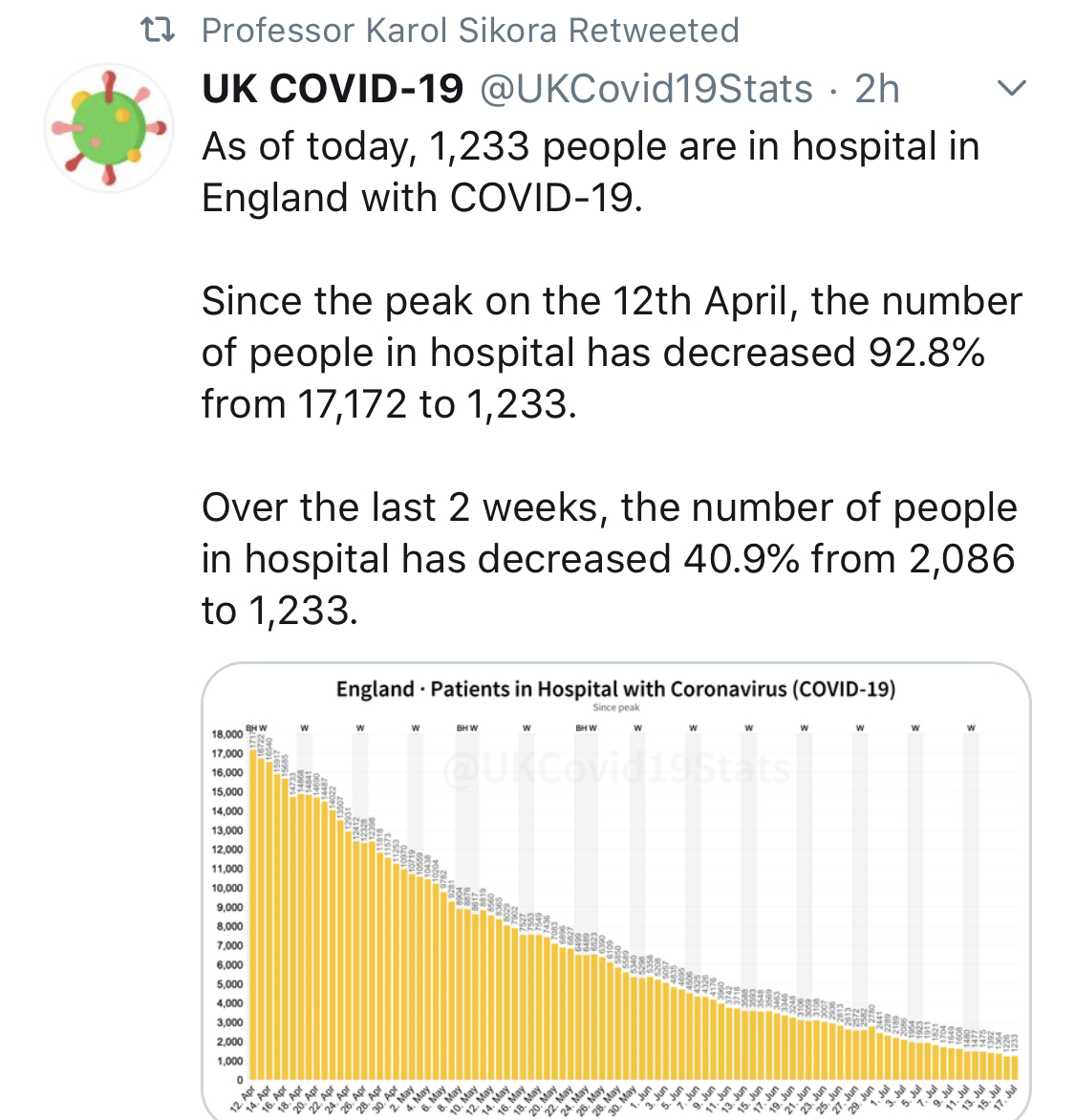
Task: Click the chart title 'England · Patients in Hospital'
Action: point(615,689)
